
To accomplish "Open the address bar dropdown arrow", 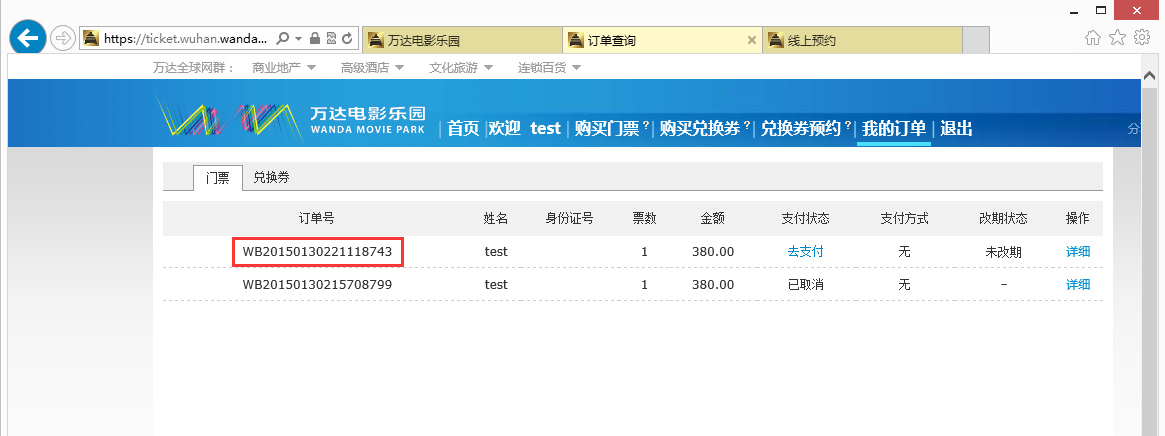I will coord(299,38).
